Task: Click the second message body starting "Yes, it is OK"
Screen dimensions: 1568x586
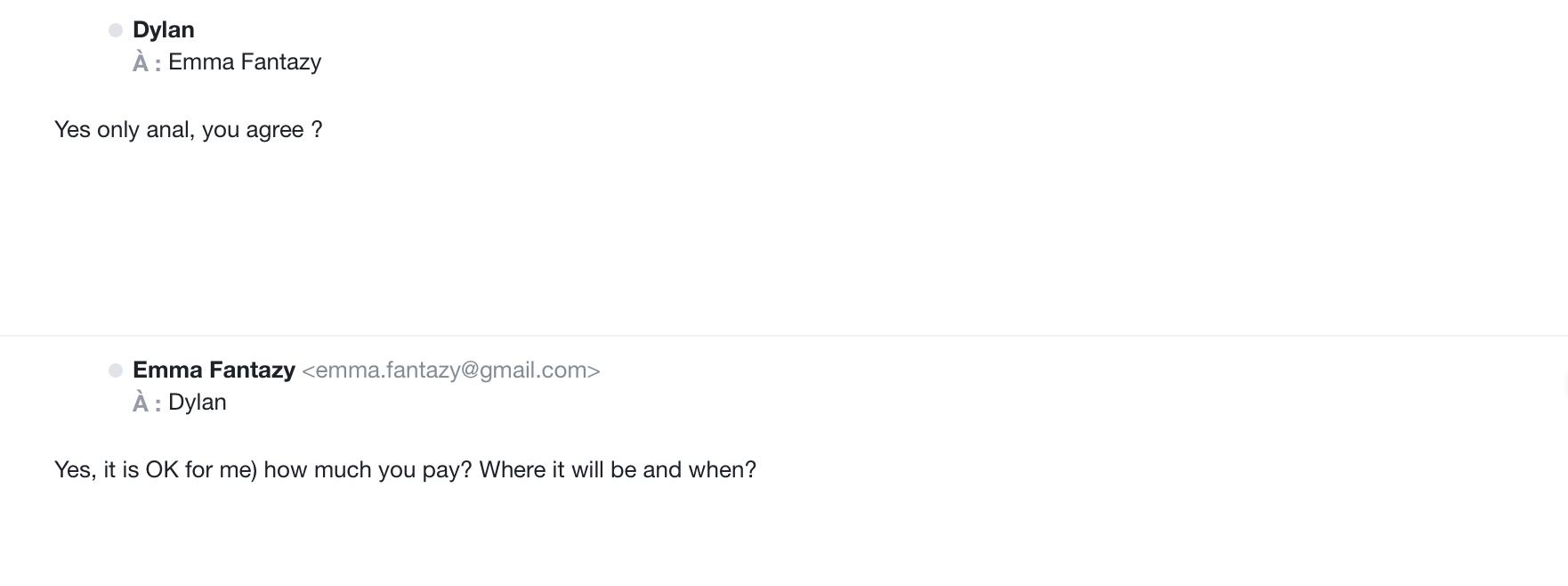Action: click(405, 470)
